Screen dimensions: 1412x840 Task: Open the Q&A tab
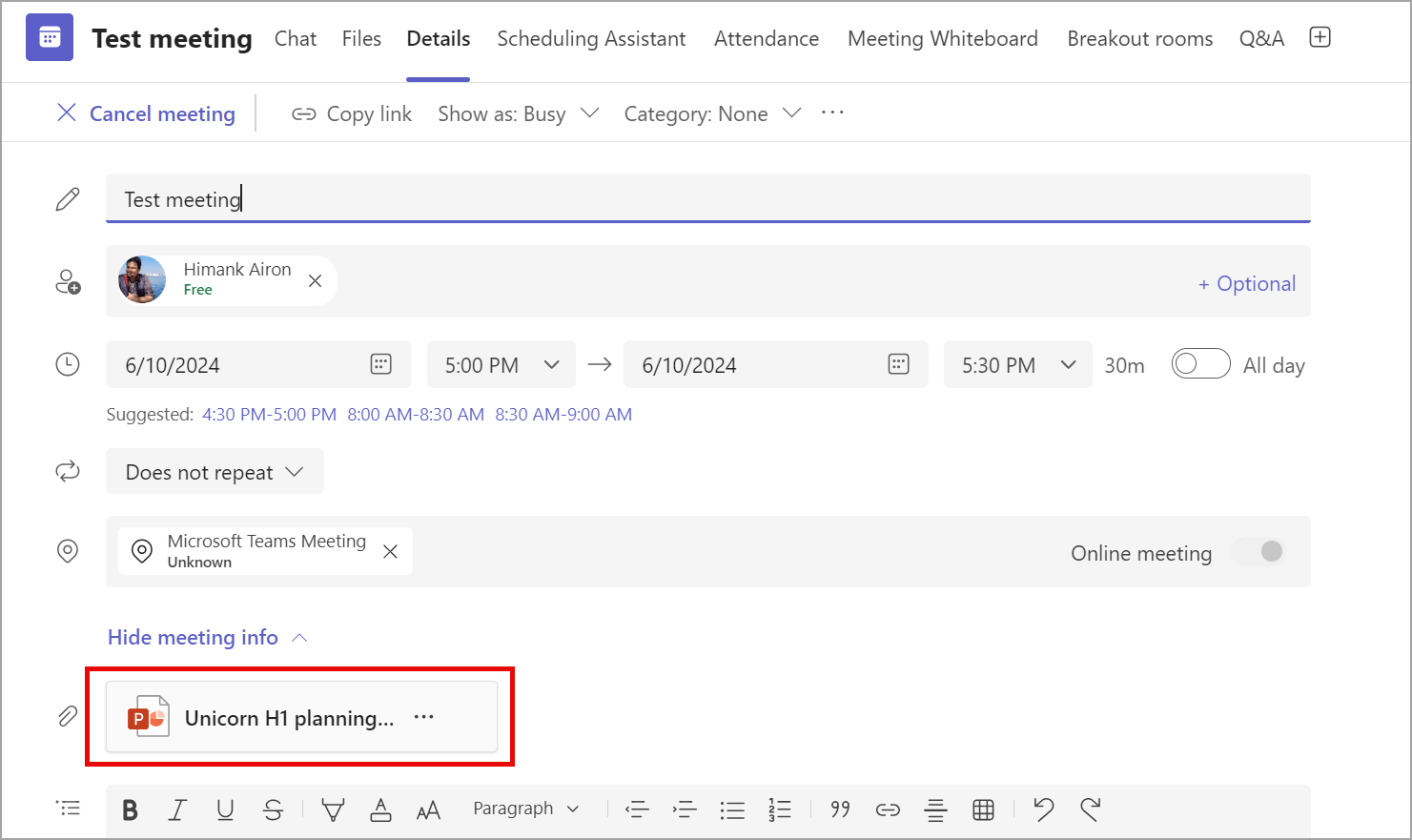pyautogui.click(x=1261, y=38)
